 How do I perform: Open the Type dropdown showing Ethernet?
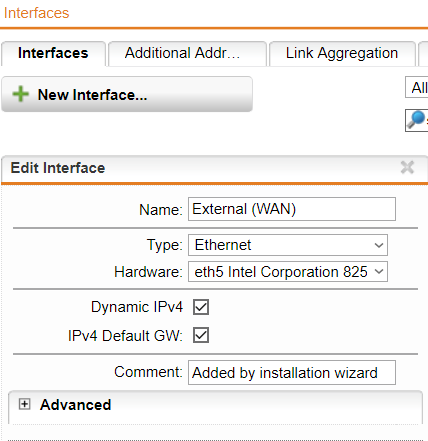click(288, 245)
